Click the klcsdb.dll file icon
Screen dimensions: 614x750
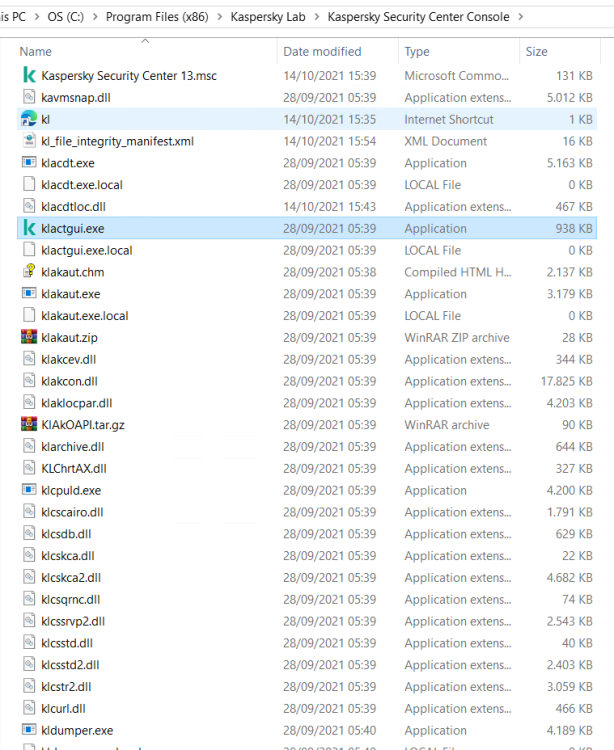click(29, 534)
